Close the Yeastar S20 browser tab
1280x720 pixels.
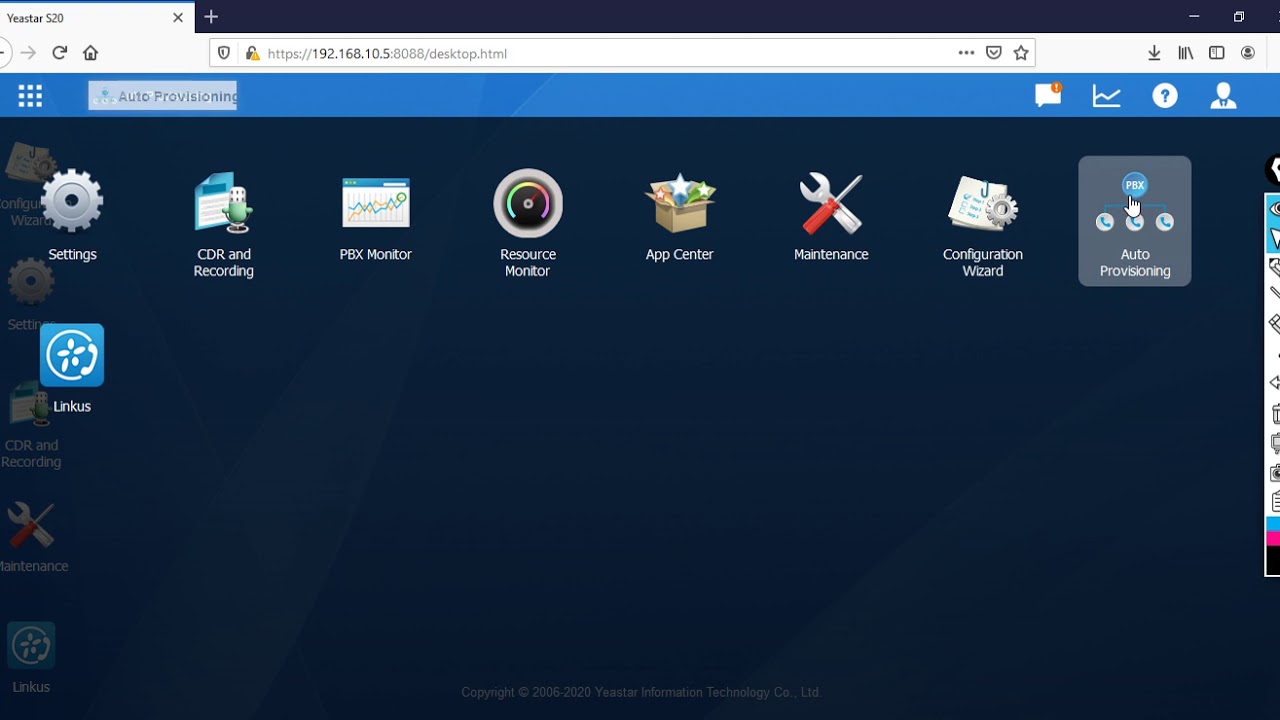(178, 18)
